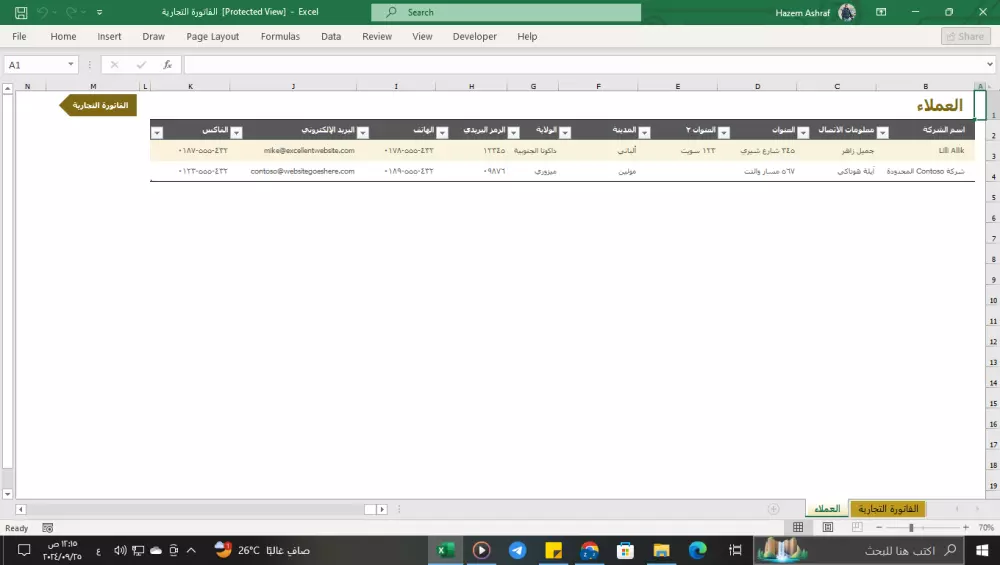The width and height of the screenshot is (1000, 565).
Task: Click the Enter checkmark icon beside the formula bar
Action: 141,64
